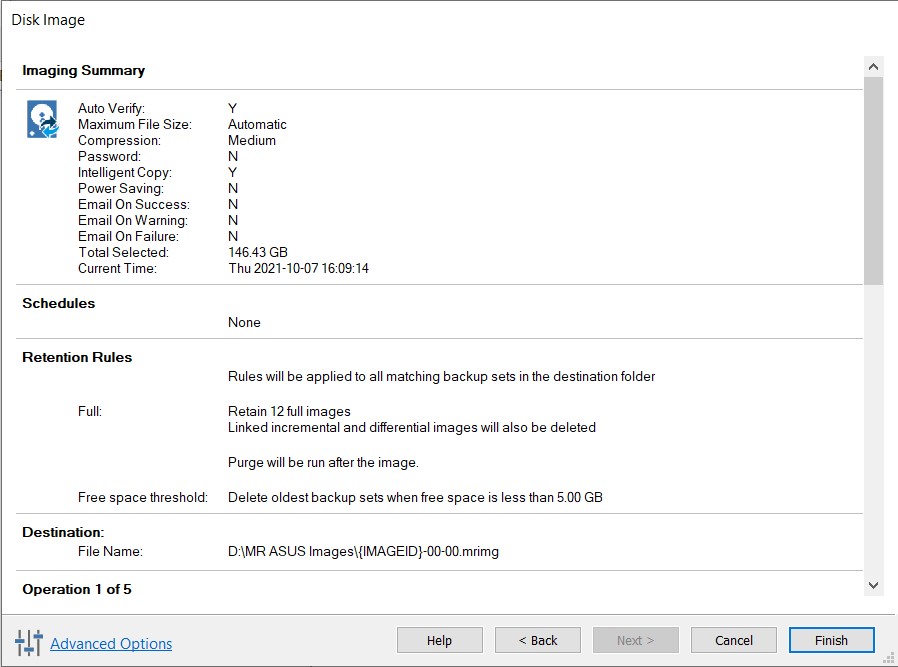Viewport: 898px width, 667px height.
Task: Click Finish to complete the wizard
Action: pos(831,640)
